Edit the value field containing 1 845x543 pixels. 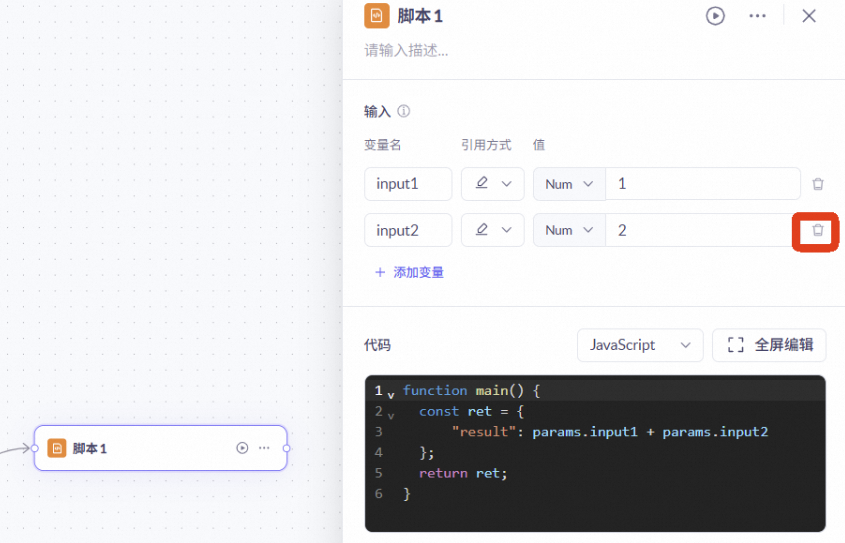[703, 184]
